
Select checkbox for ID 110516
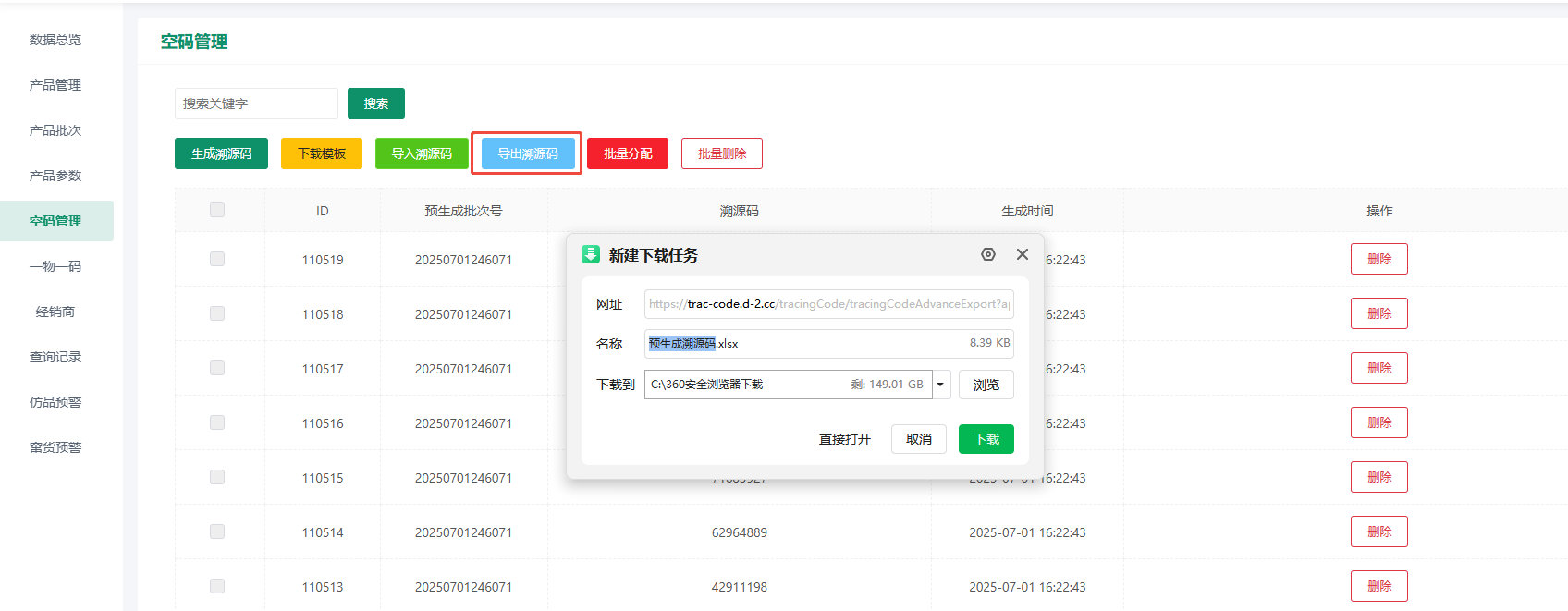pyautogui.click(x=217, y=422)
